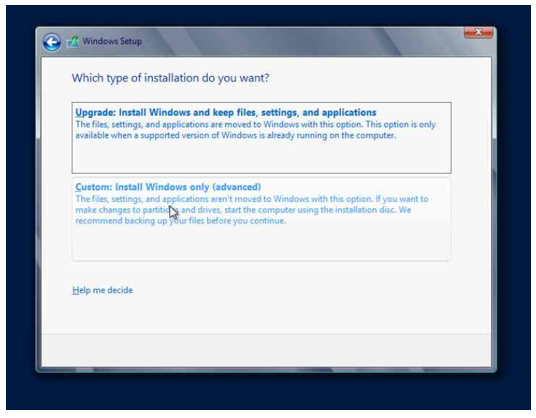Click blank space inside the Upgrade option box
Screen dimensions: 536x418
click(x=262, y=157)
